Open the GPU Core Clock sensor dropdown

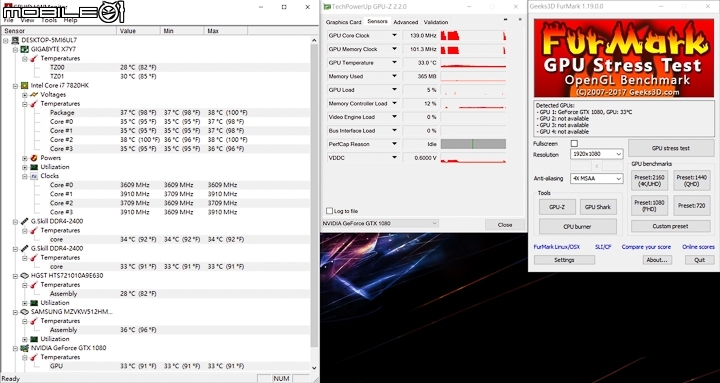click(394, 35)
